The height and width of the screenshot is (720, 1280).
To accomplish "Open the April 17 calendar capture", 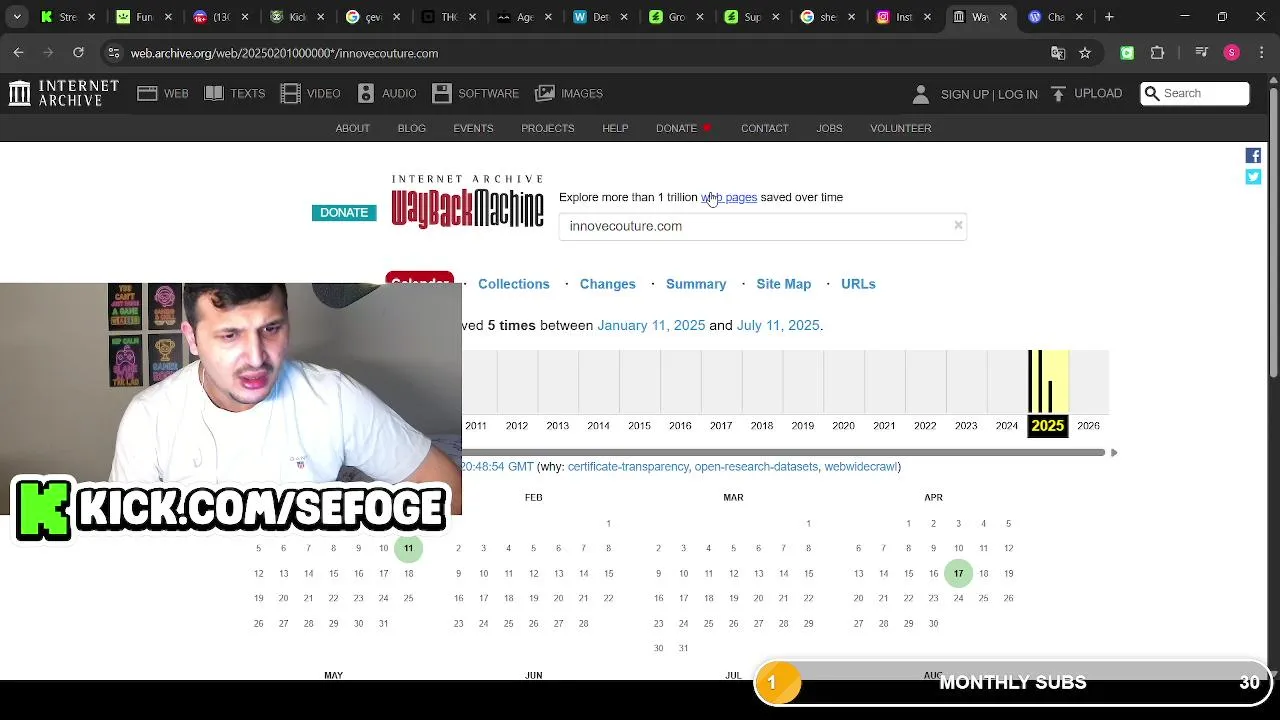I will (x=958, y=573).
